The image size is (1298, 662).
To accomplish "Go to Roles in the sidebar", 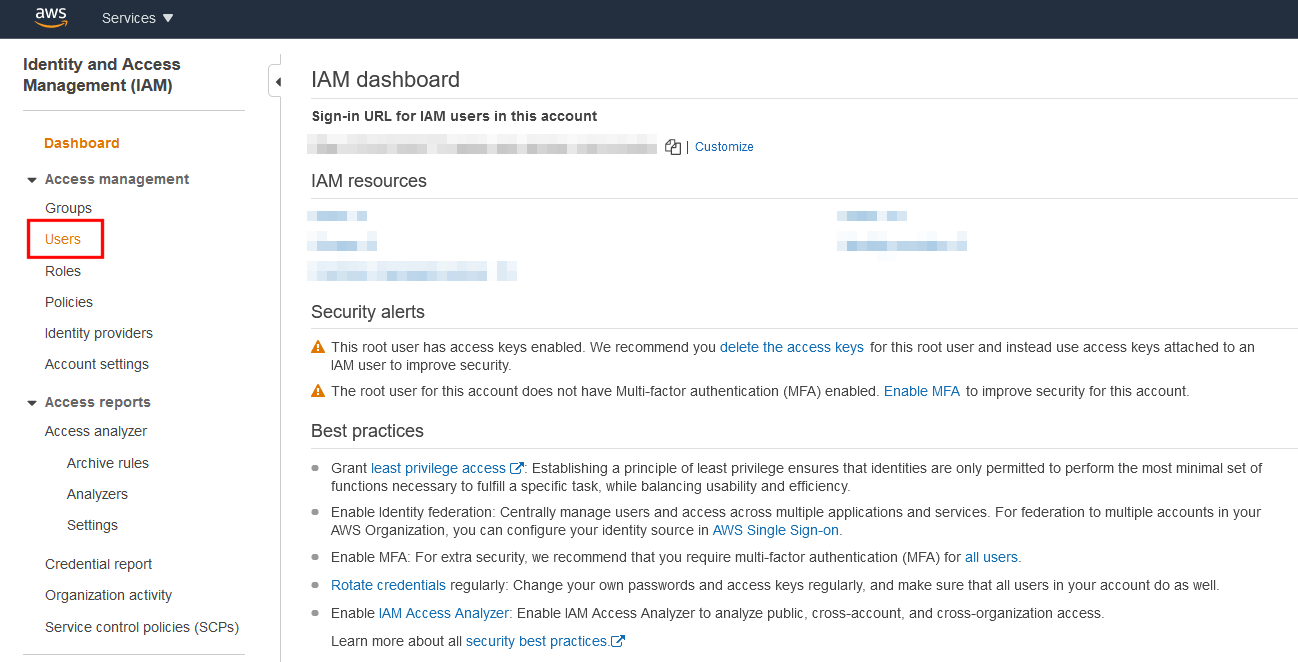I will pyautogui.click(x=63, y=271).
